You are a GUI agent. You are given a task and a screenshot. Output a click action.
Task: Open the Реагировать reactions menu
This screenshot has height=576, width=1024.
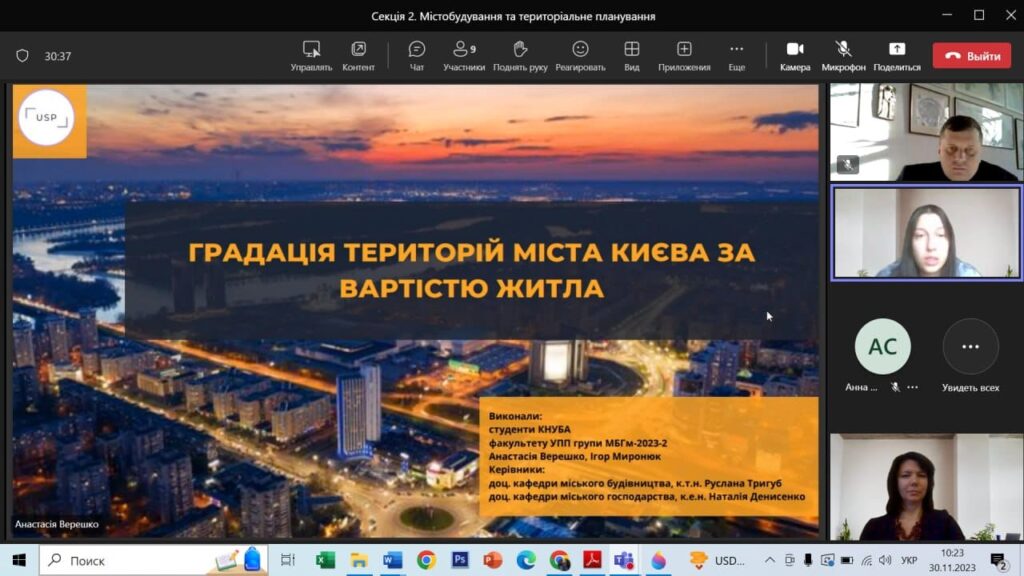point(580,56)
